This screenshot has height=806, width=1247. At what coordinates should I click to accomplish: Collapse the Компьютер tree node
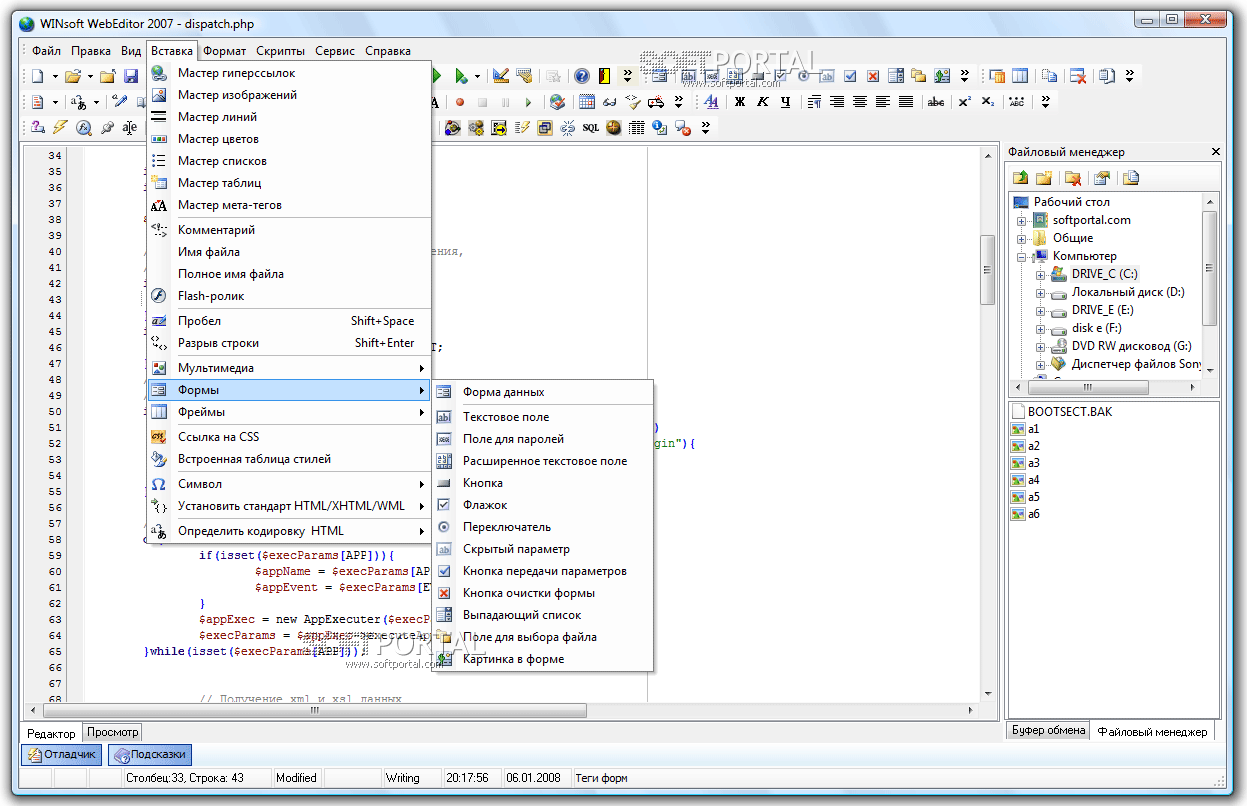(x=1022, y=256)
